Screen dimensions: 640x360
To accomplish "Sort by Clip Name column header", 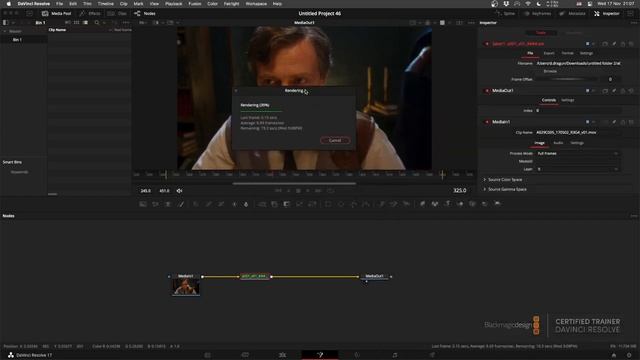I will click(x=57, y=30).
